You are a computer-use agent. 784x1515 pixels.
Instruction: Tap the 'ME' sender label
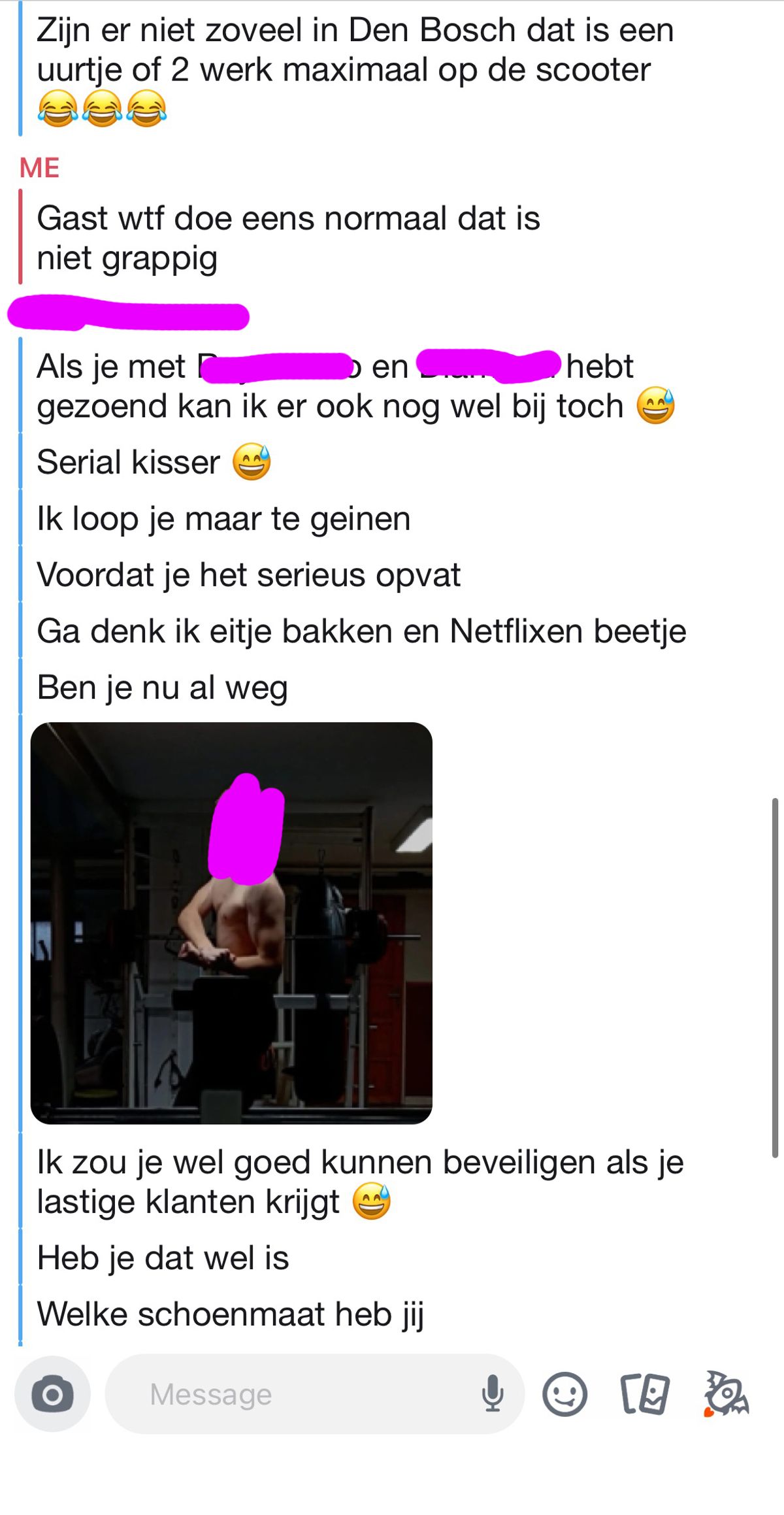(x=39, y=168)
